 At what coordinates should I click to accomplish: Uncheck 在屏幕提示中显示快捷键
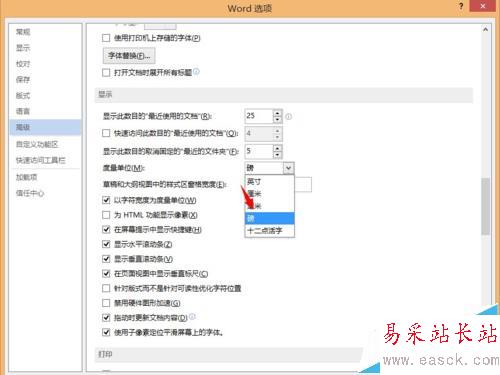click(106, 229)
